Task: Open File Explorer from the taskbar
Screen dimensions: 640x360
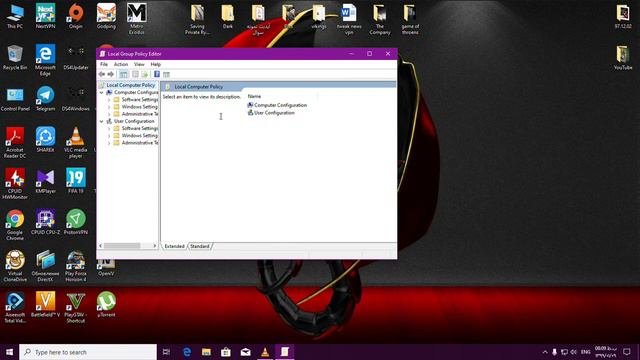Action: (206, 352)
